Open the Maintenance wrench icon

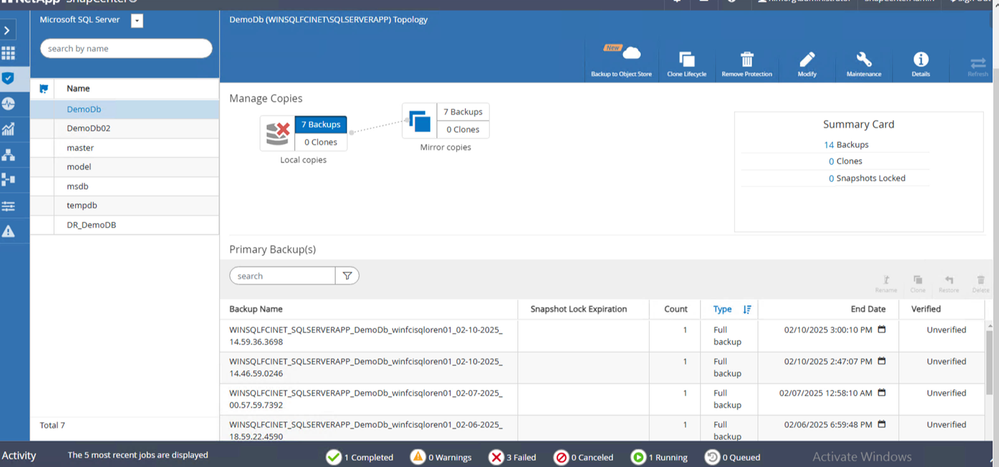coord(864,60)
